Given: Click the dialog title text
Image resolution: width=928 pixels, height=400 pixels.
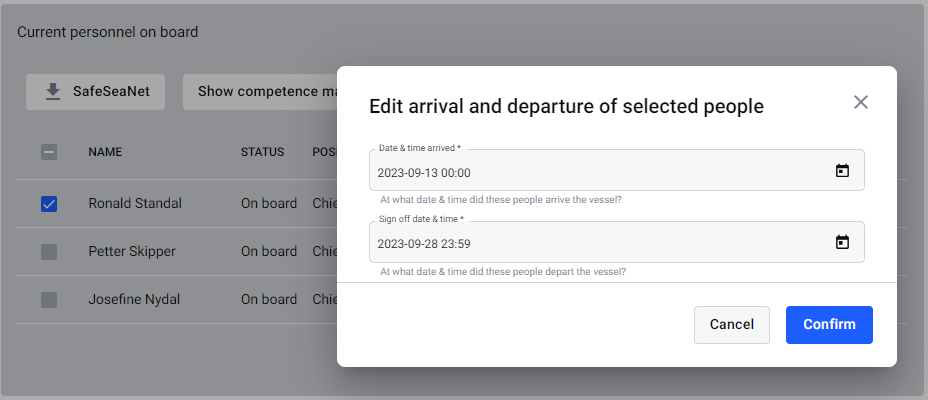Looking at the screenshot, I should click(566, 107).
